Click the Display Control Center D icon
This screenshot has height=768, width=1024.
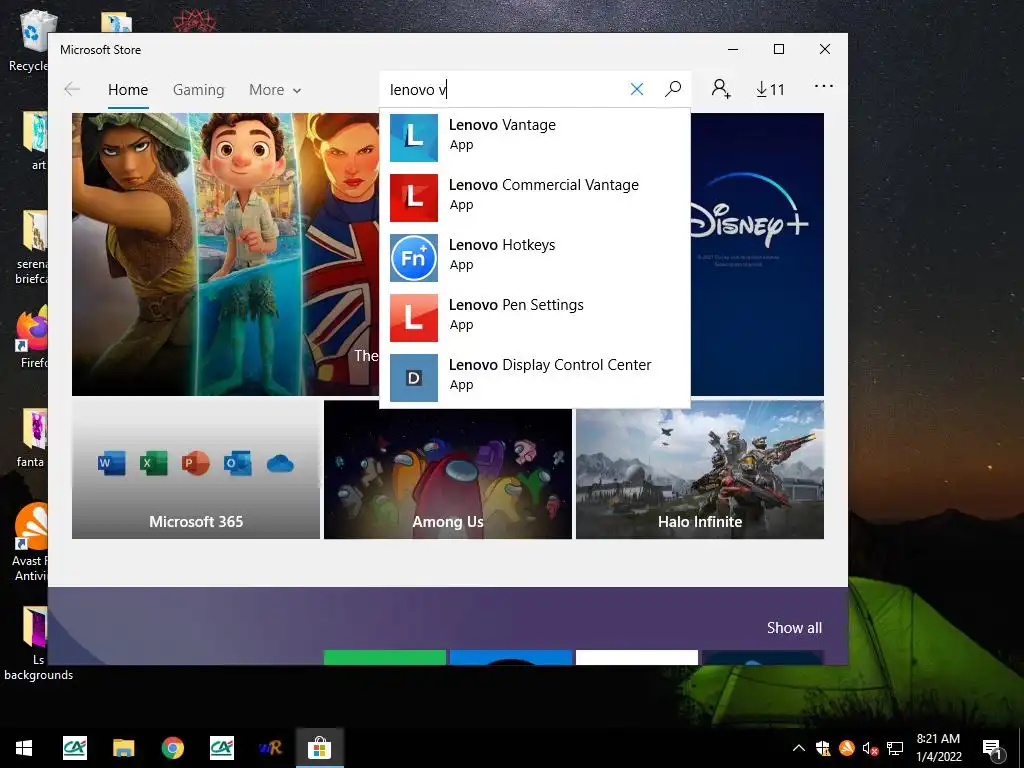(x=414, y=378)
